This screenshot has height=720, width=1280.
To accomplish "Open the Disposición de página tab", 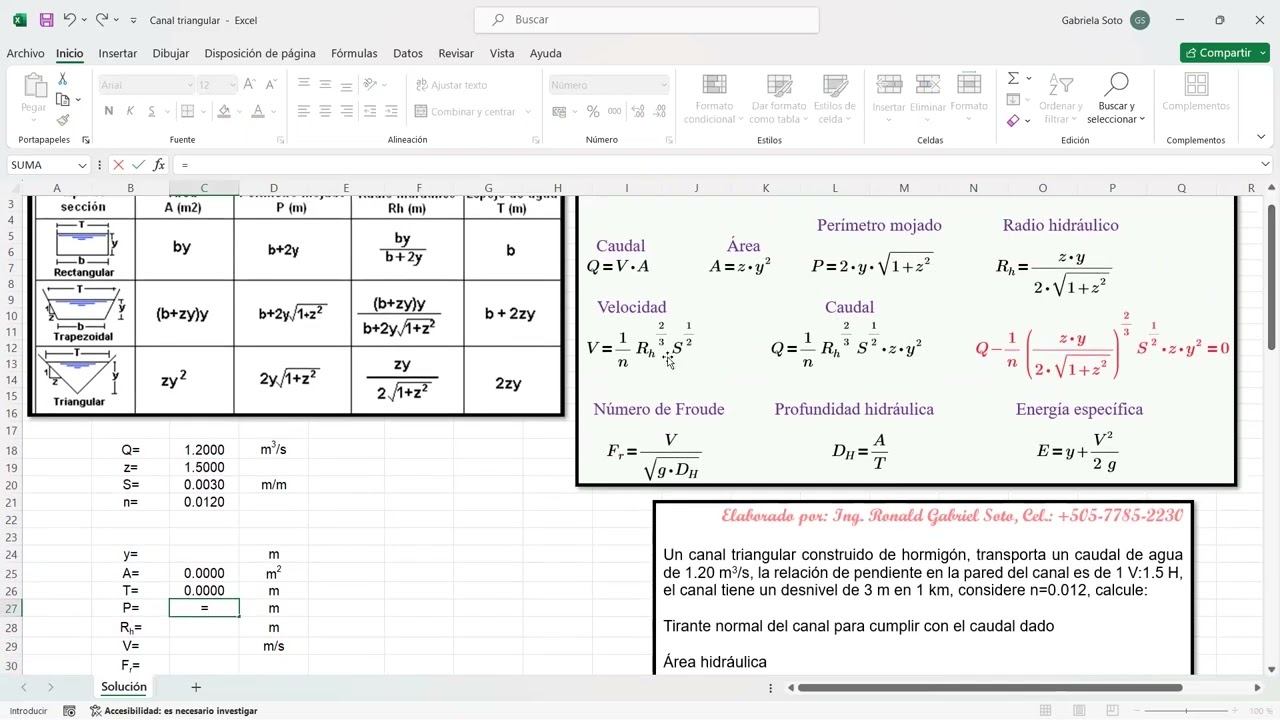I will 260,53.
